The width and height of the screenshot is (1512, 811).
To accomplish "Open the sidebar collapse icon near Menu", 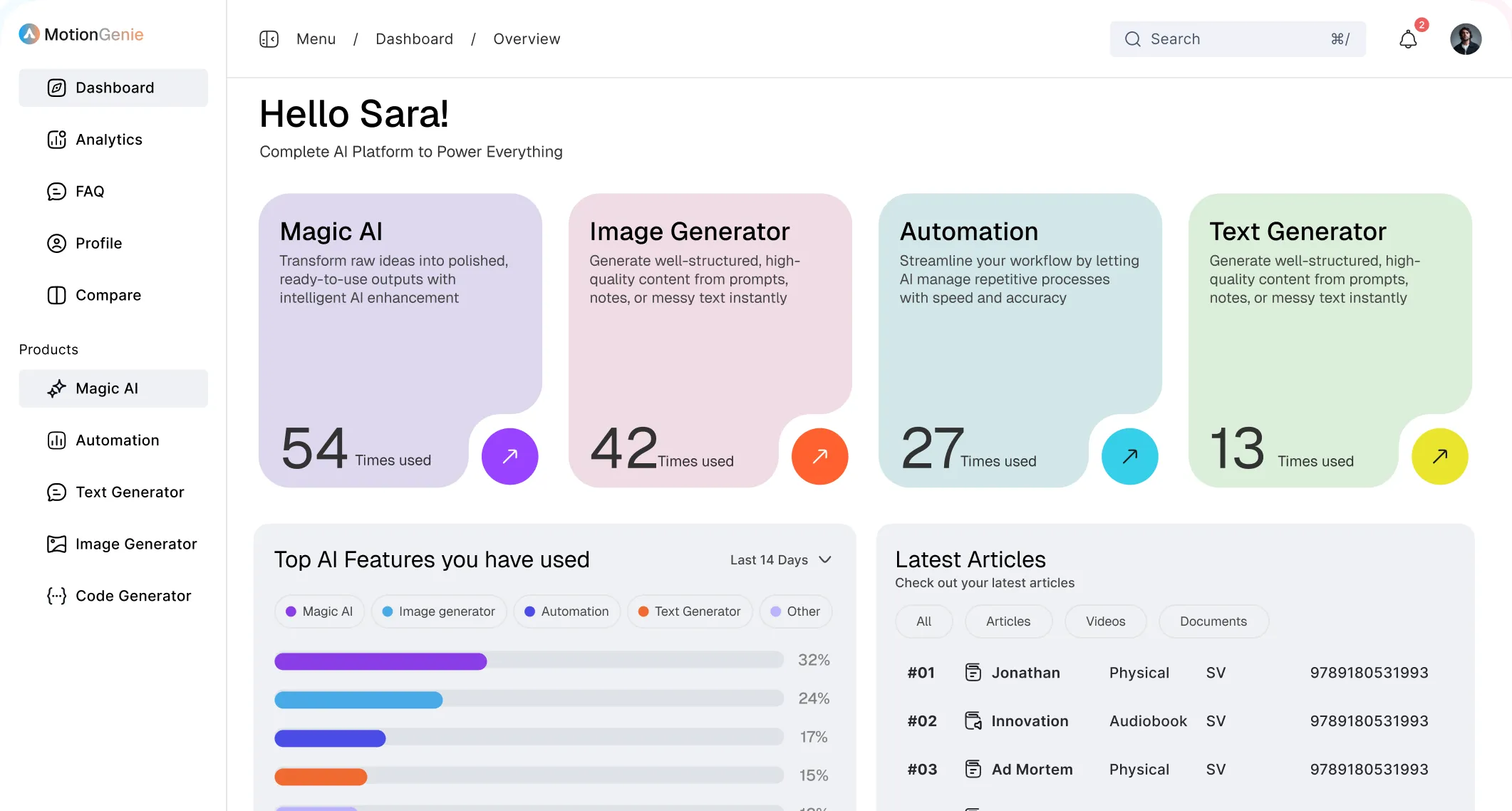I will (x=269, y=39).
